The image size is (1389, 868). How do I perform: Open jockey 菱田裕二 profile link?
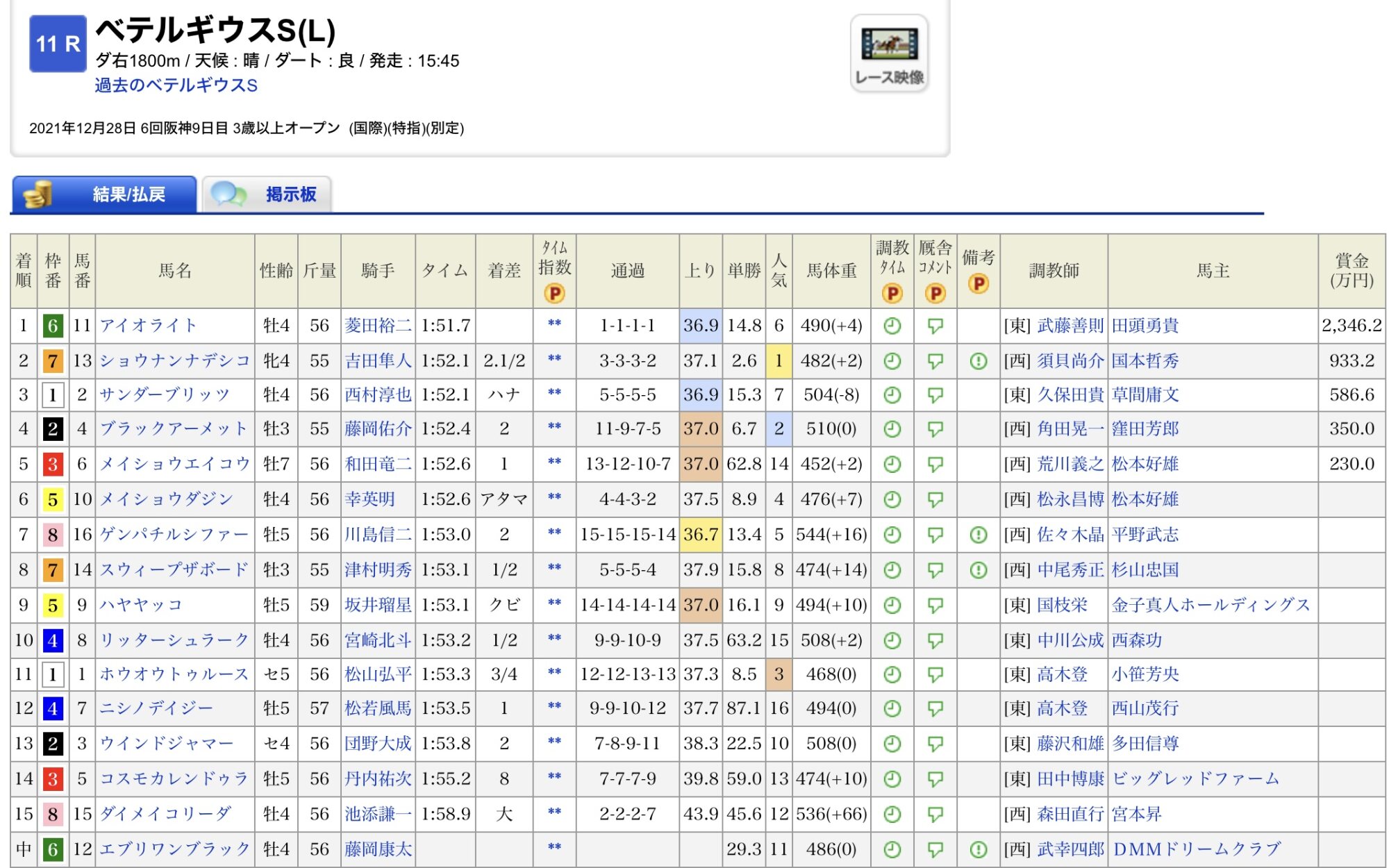pyautogui.click(x=378, y=326)
